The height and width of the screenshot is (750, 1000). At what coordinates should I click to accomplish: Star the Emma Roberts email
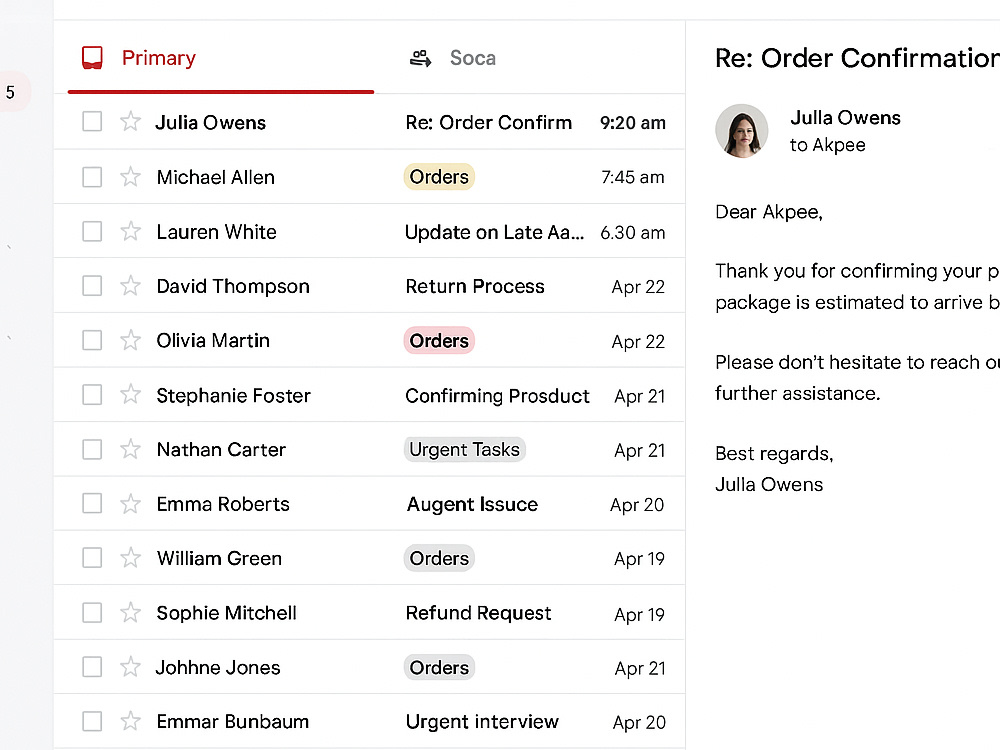(x=130, y=504)
